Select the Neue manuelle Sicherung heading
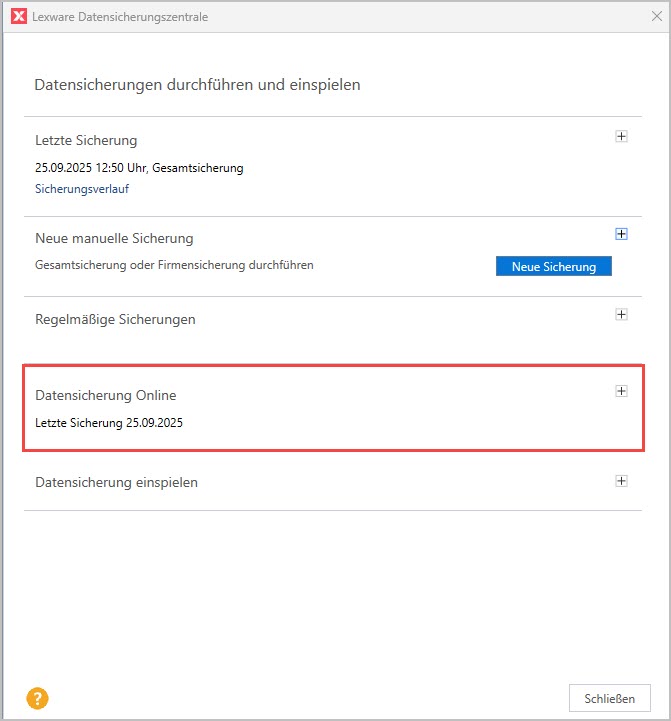 click(114, 238)
